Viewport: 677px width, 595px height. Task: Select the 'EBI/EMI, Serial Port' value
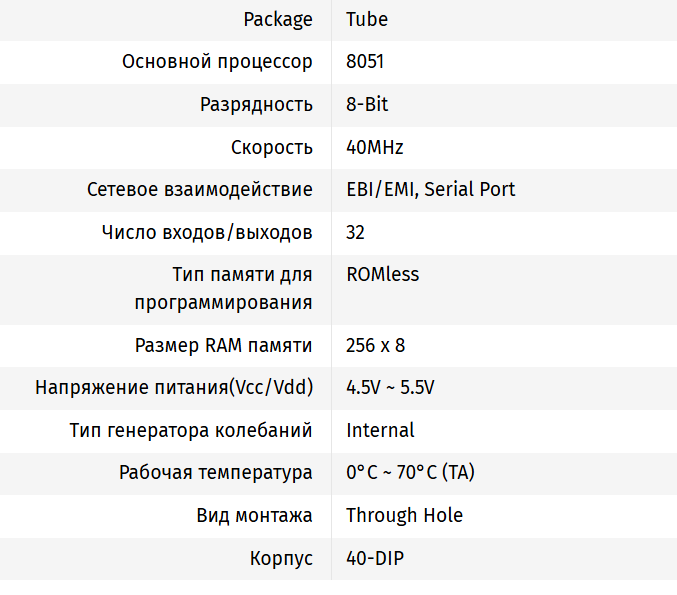(431, 189)
